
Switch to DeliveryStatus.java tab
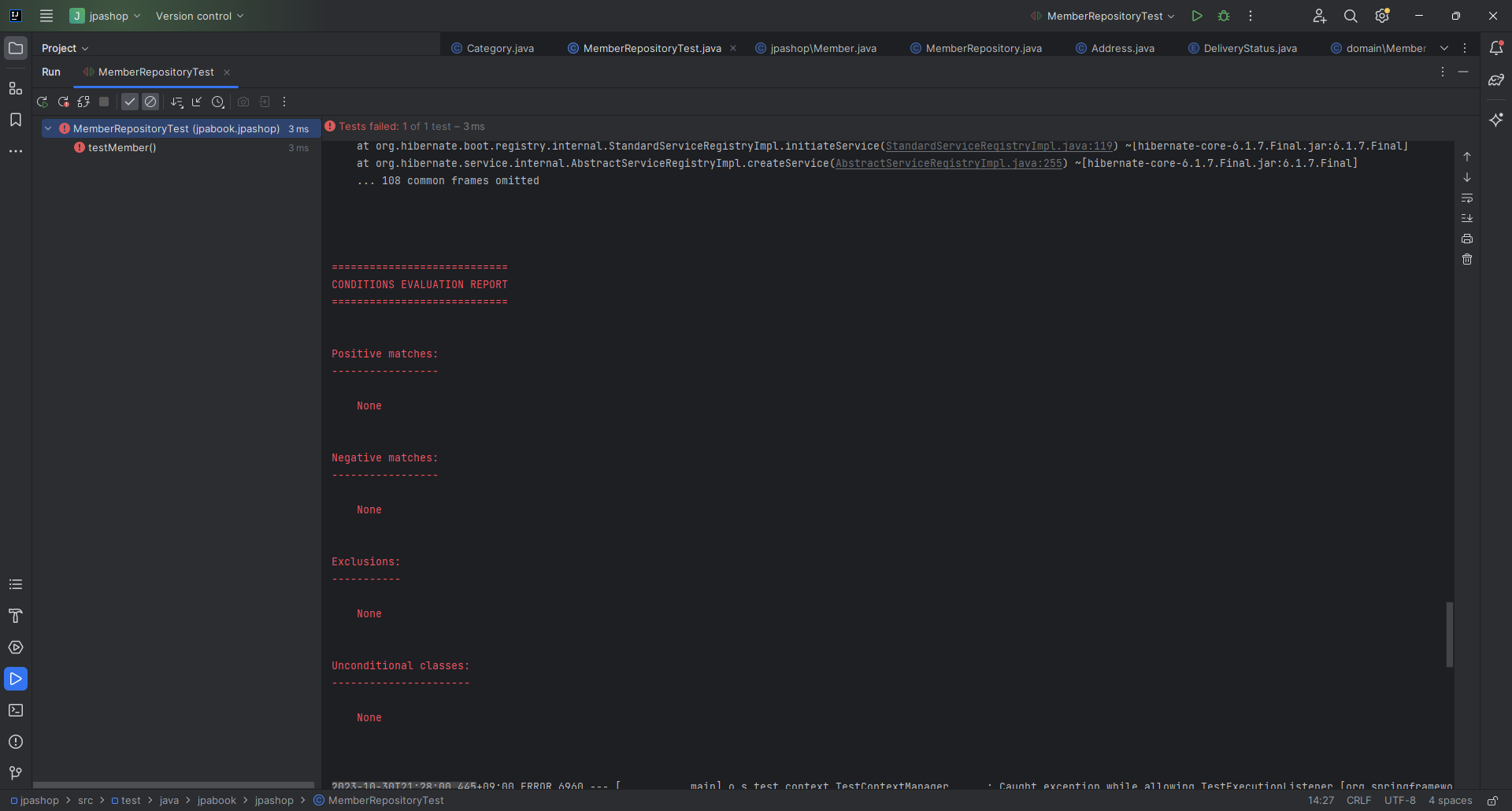click(x=1243, y=48)
